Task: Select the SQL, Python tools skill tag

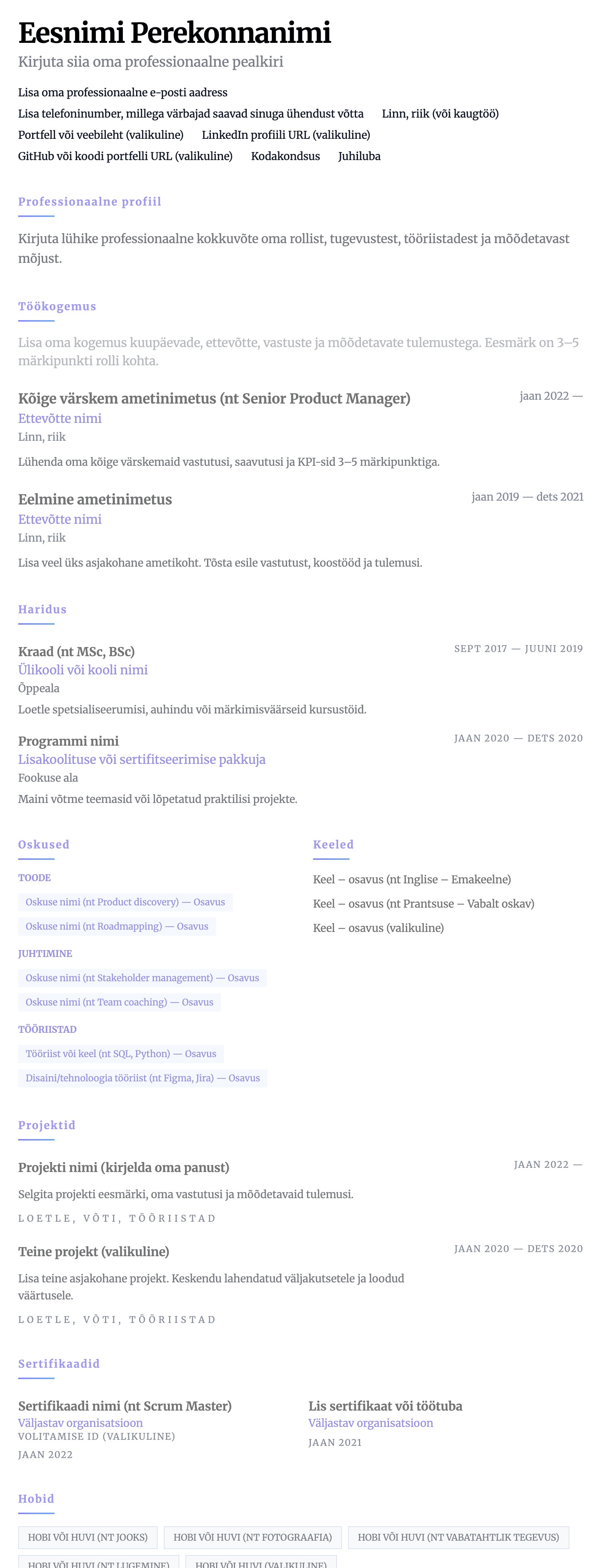Action: (121, 1054)
